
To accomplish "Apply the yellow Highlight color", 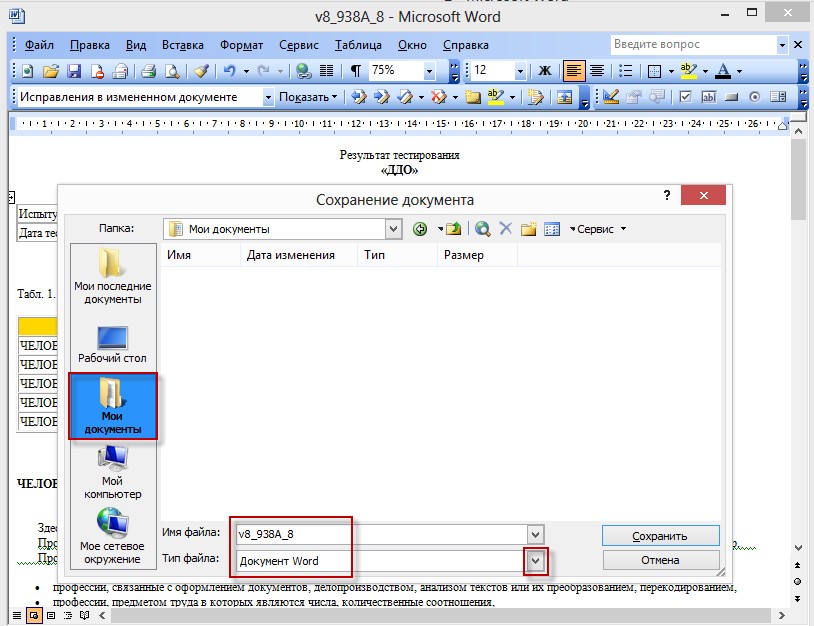I will [688, 71].
